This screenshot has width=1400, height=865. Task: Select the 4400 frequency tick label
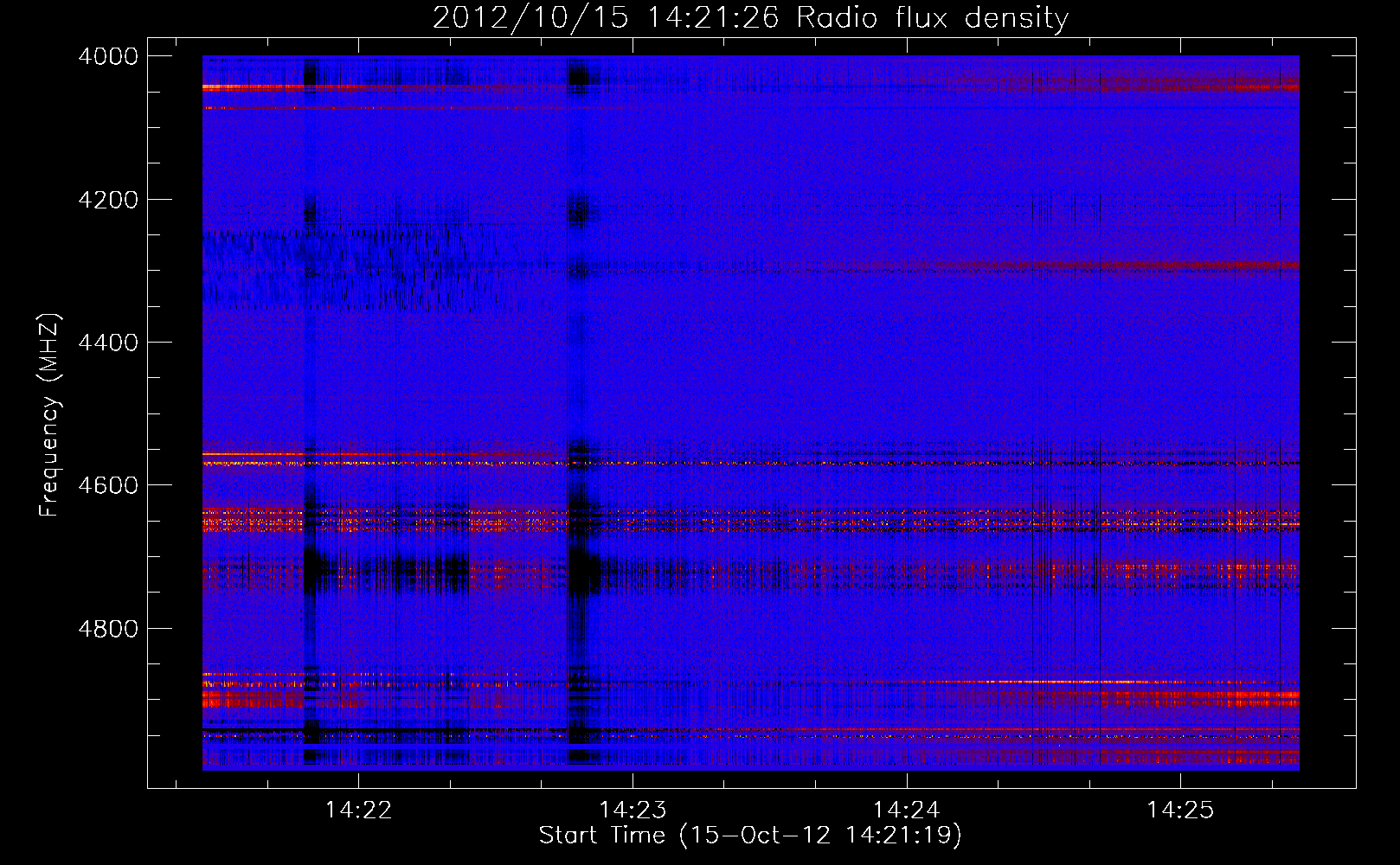click(108, 343)
